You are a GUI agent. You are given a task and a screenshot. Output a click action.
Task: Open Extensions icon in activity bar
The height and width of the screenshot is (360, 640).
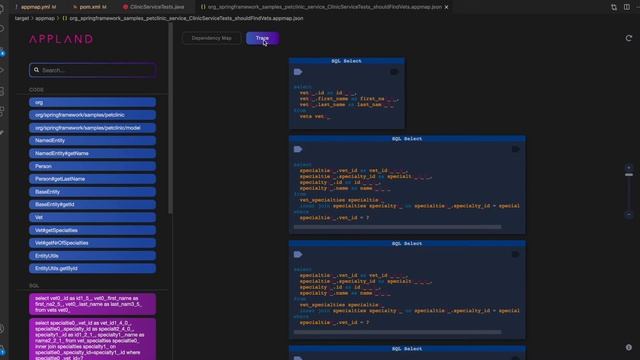point(2,111)
